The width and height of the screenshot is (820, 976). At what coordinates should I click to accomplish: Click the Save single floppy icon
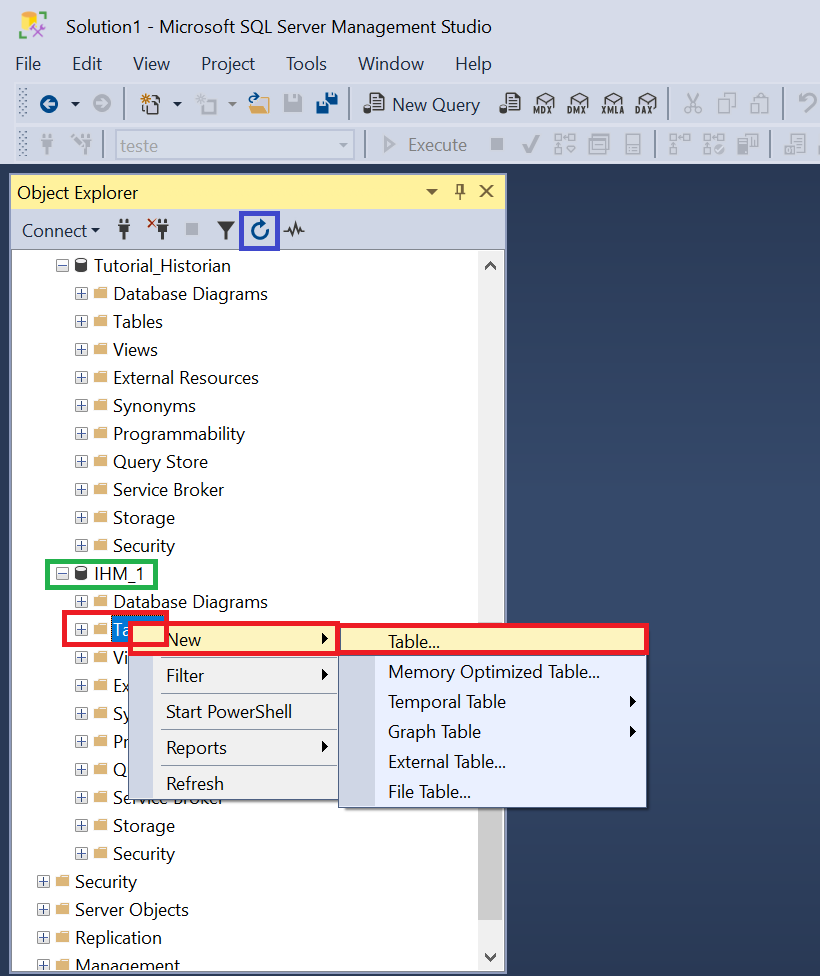(x=293, y=104)
